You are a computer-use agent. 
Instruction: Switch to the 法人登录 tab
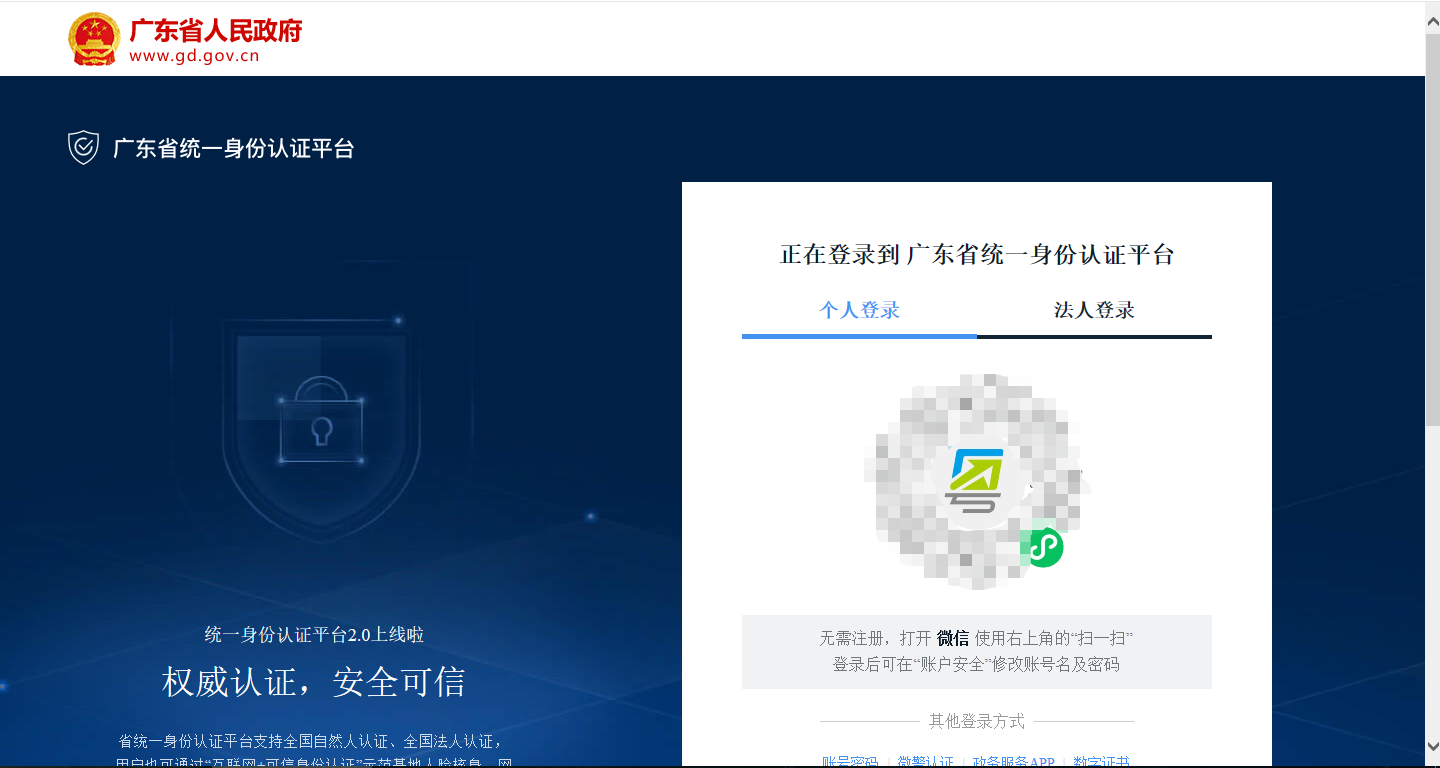[x=1094, y=310]
